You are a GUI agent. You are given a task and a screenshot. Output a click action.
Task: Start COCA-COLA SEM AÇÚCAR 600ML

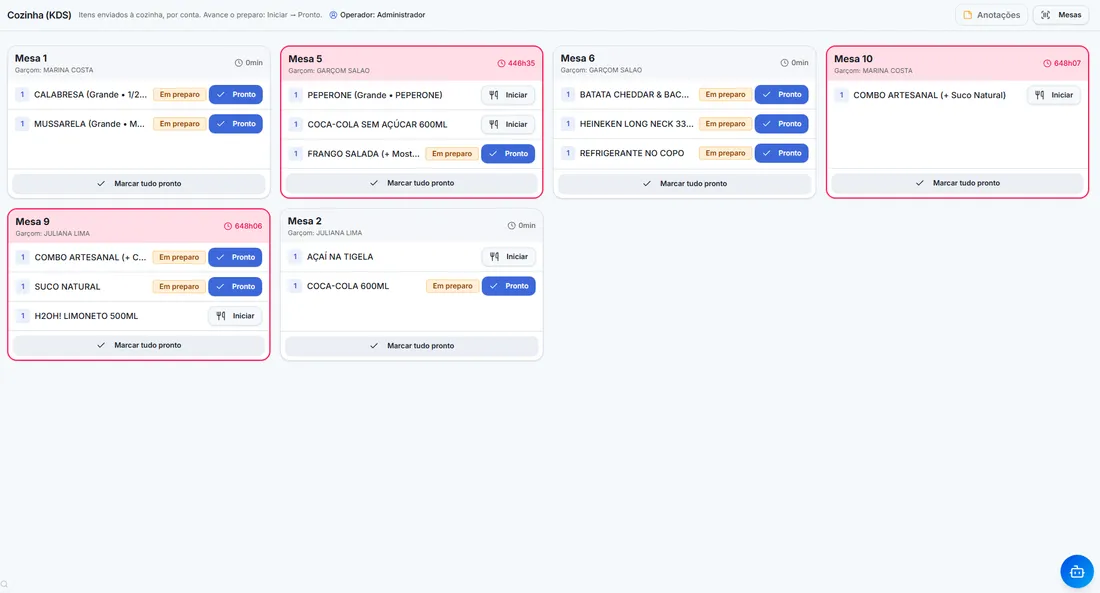(508, 125)
